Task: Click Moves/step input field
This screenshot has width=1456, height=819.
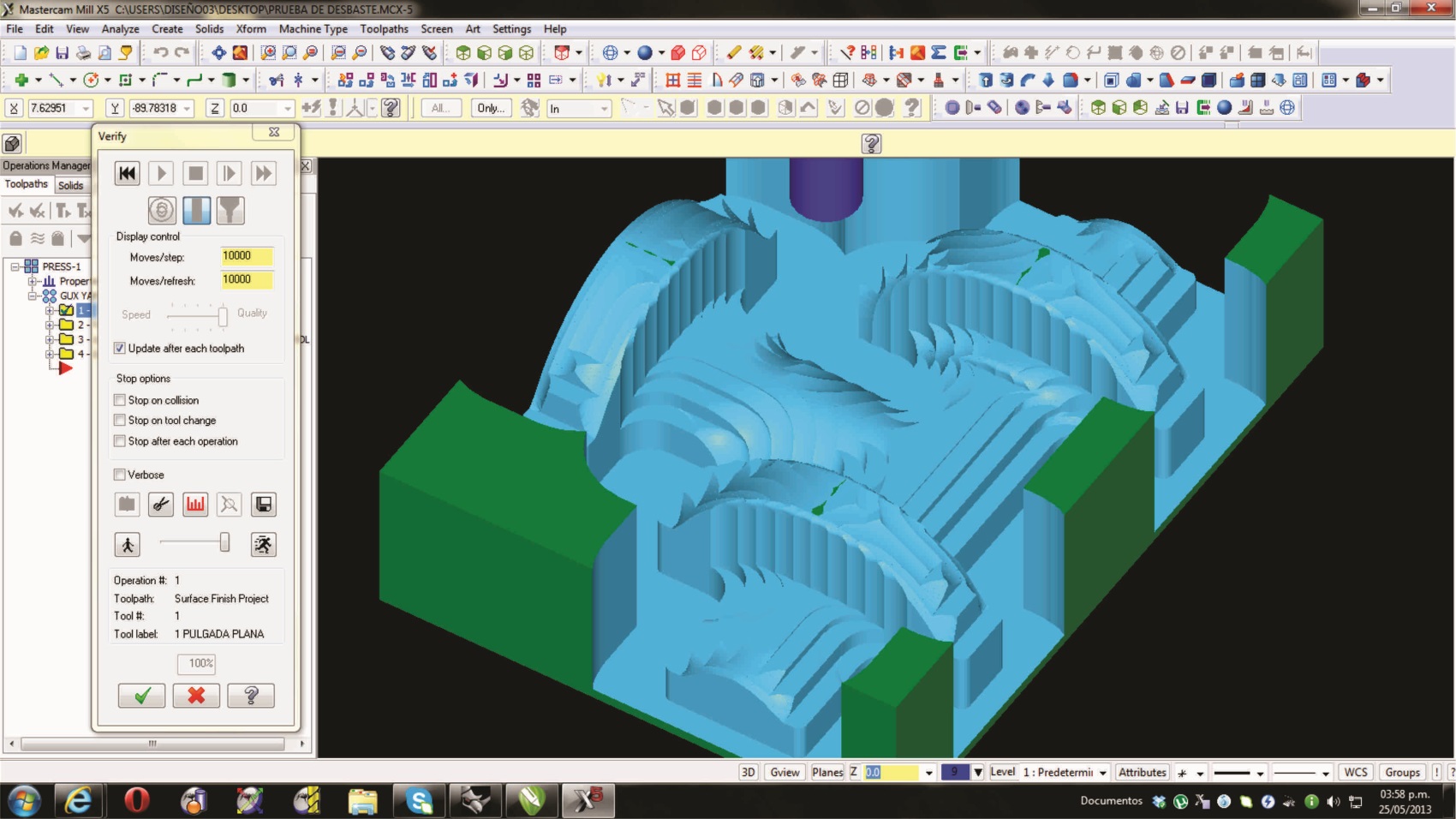Action: pos(247,256)
